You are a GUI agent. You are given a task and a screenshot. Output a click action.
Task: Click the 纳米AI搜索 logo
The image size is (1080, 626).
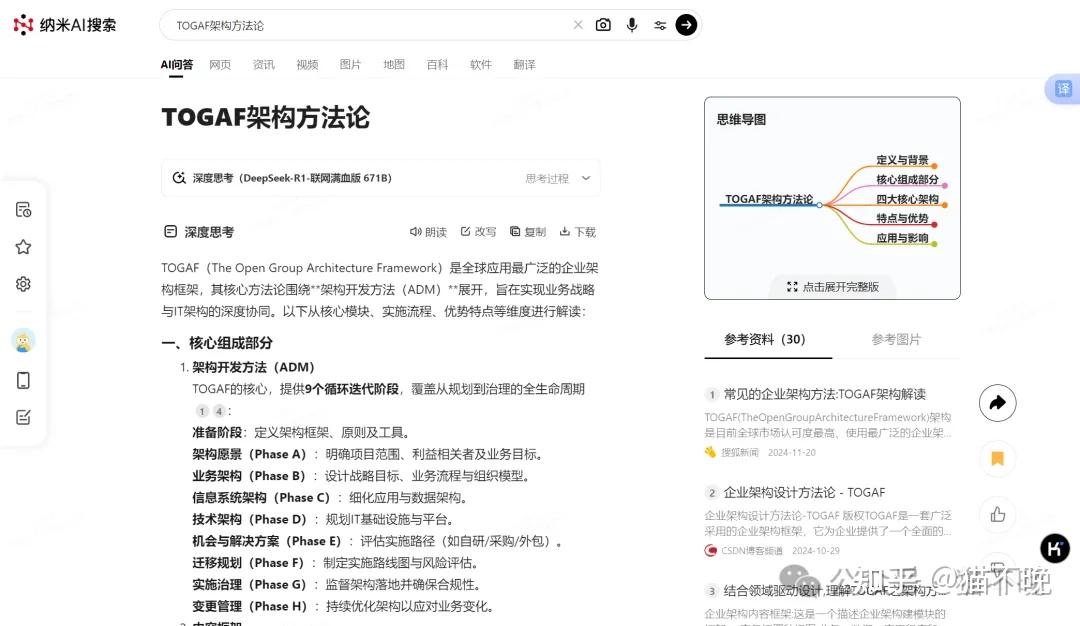tap(65, 25)
